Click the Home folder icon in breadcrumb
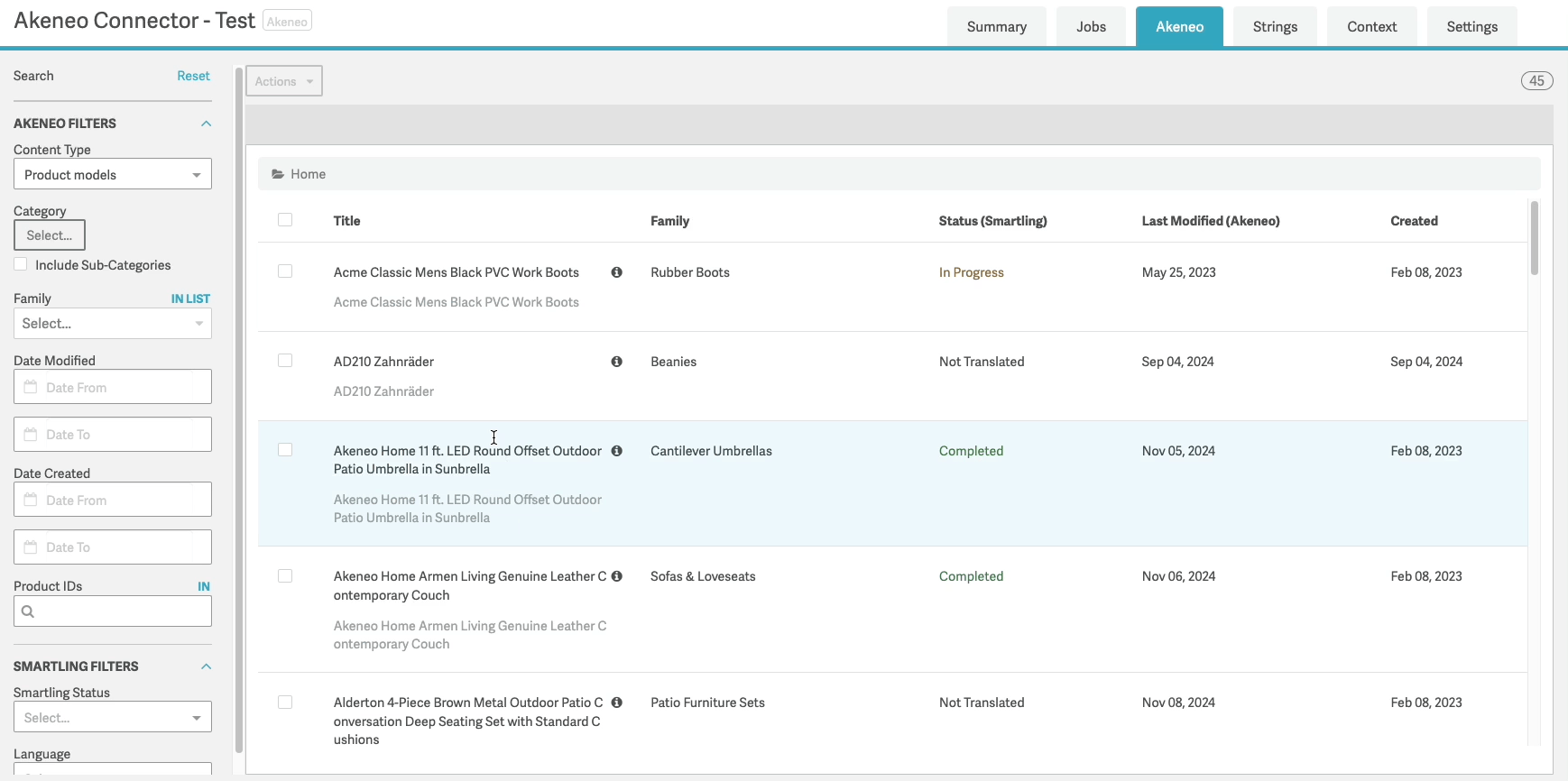 [x=278, y=174]
